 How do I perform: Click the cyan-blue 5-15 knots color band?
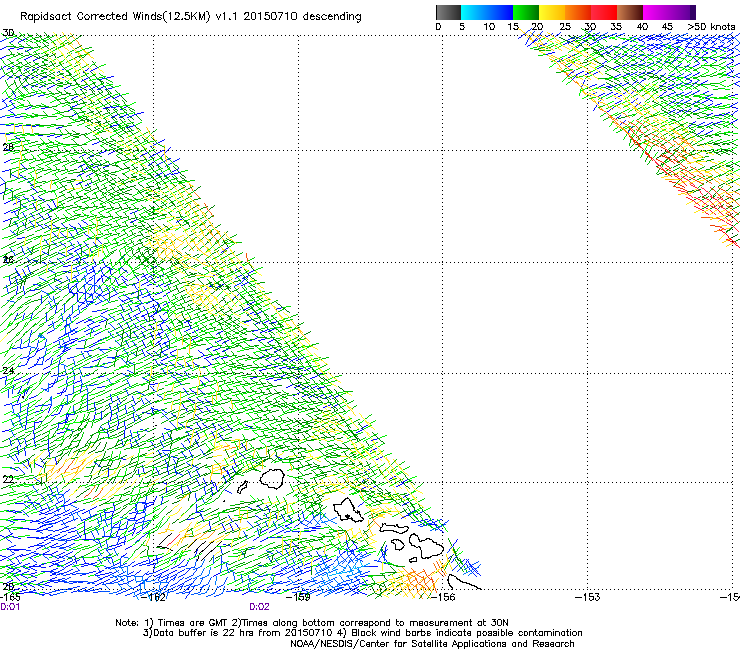487,12
